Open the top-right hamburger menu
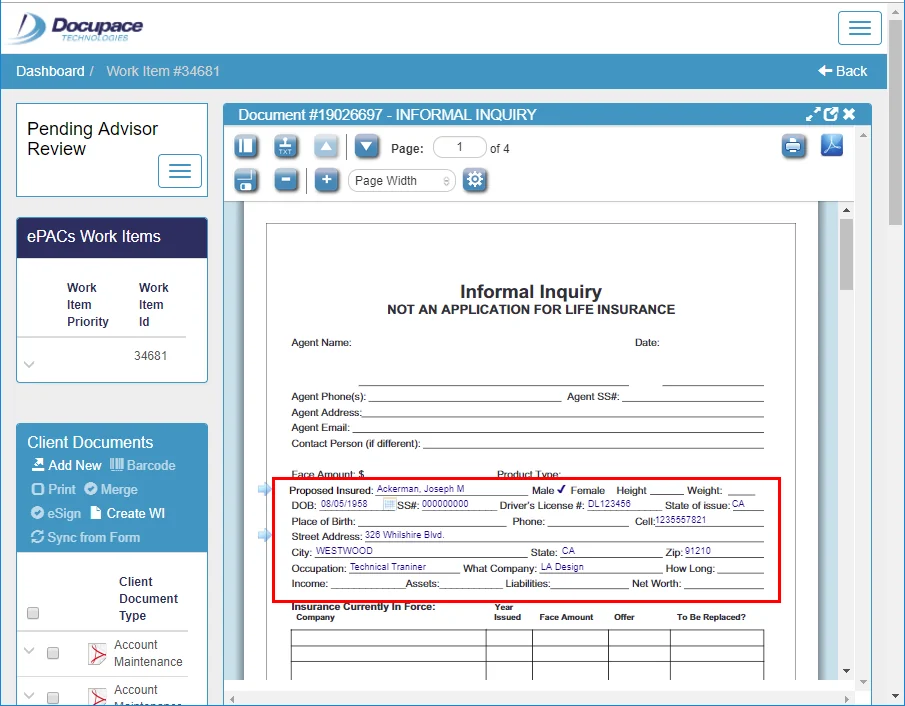The width and height of the screenshot is (905, 706). (859, 28)
